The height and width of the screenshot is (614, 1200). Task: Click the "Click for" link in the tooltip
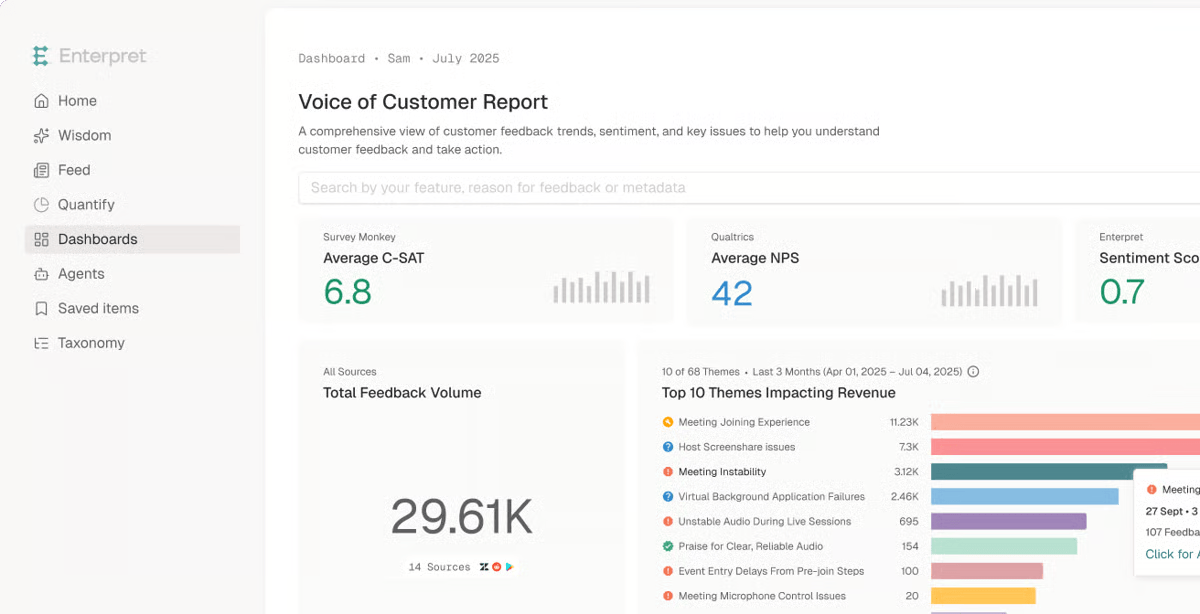click(x=1172, y=554)
